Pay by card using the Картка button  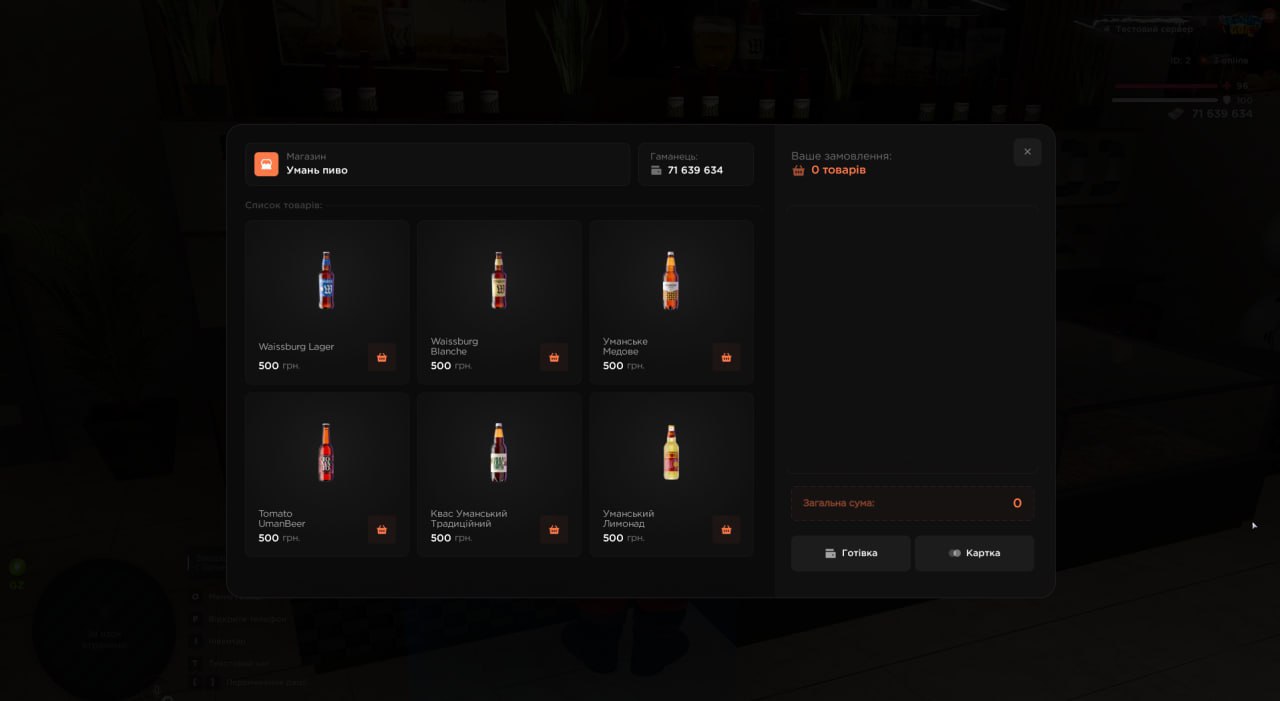(x=974, y=553)
